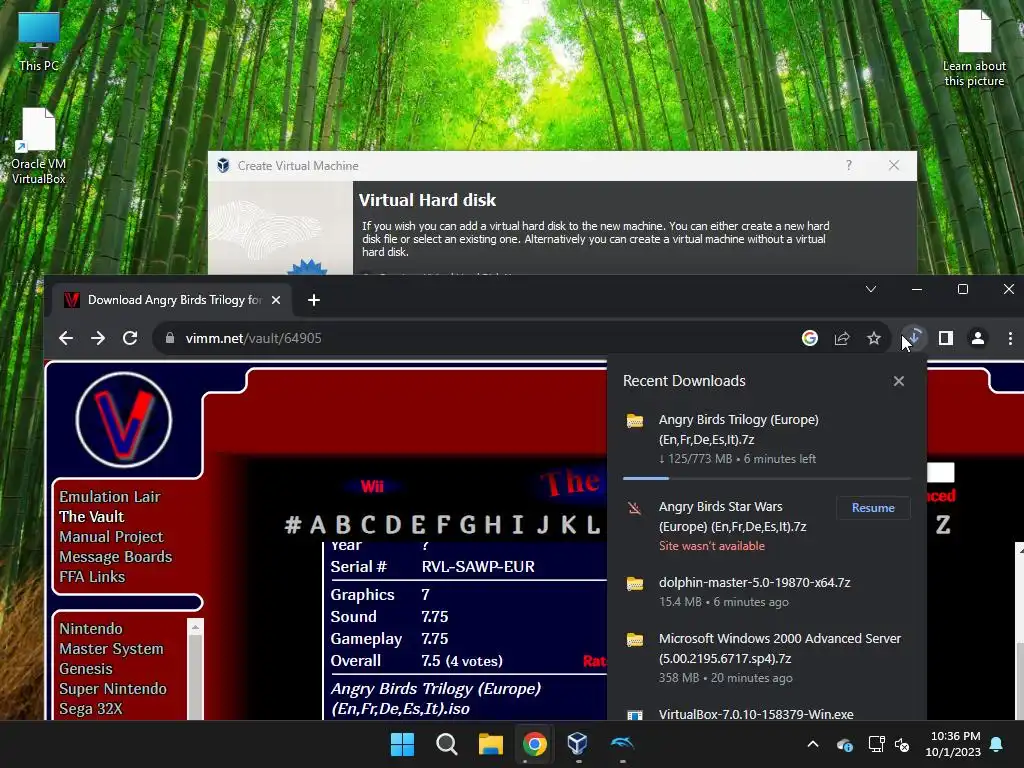Select Master System in sidebar

(x=111, y=648)
